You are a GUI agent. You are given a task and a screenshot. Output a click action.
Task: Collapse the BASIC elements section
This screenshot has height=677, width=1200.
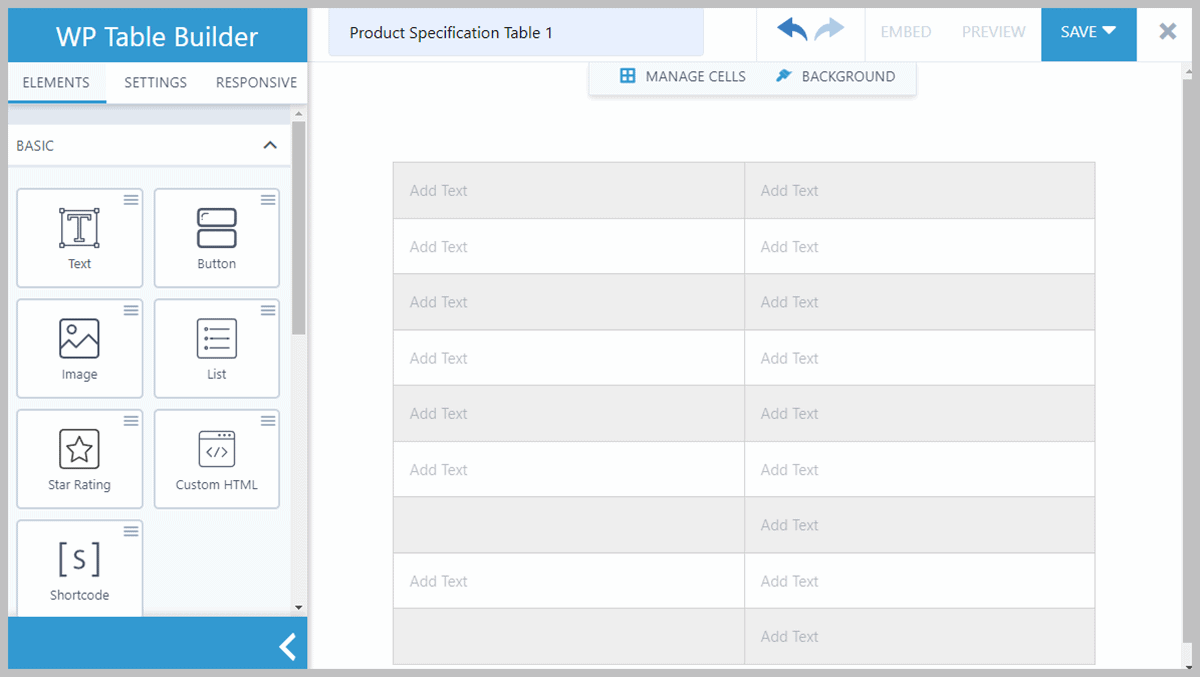click(x=269, y=145)
